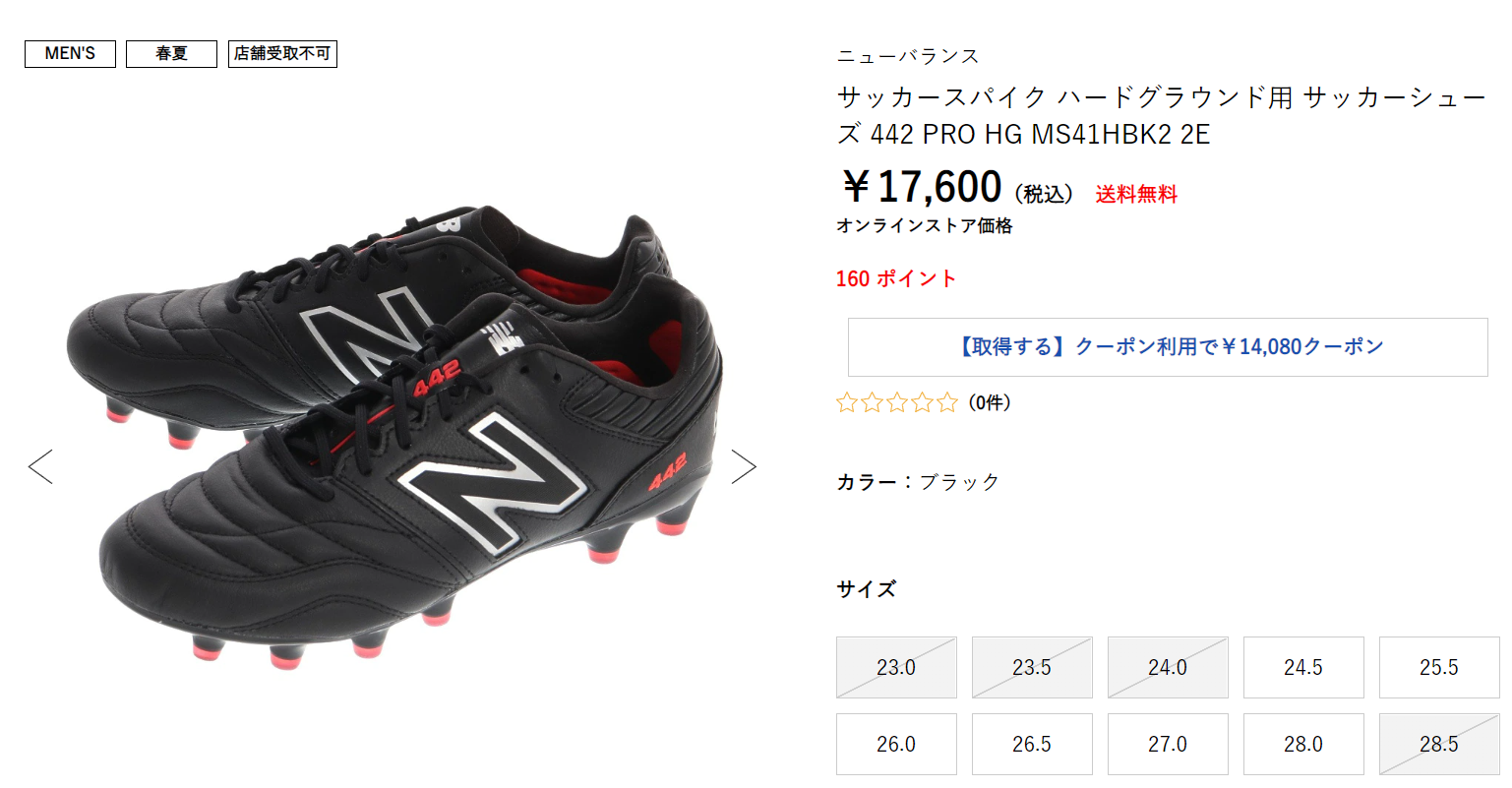Open the ニューバランス brand link
This screenshot has width=1512, height=788.
click(x=908, y=56)
